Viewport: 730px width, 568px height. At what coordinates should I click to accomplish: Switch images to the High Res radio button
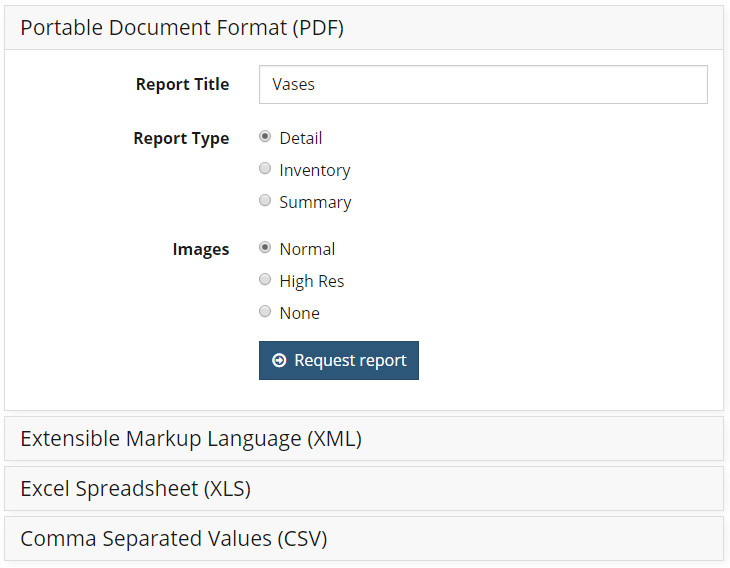click(265, 279)
